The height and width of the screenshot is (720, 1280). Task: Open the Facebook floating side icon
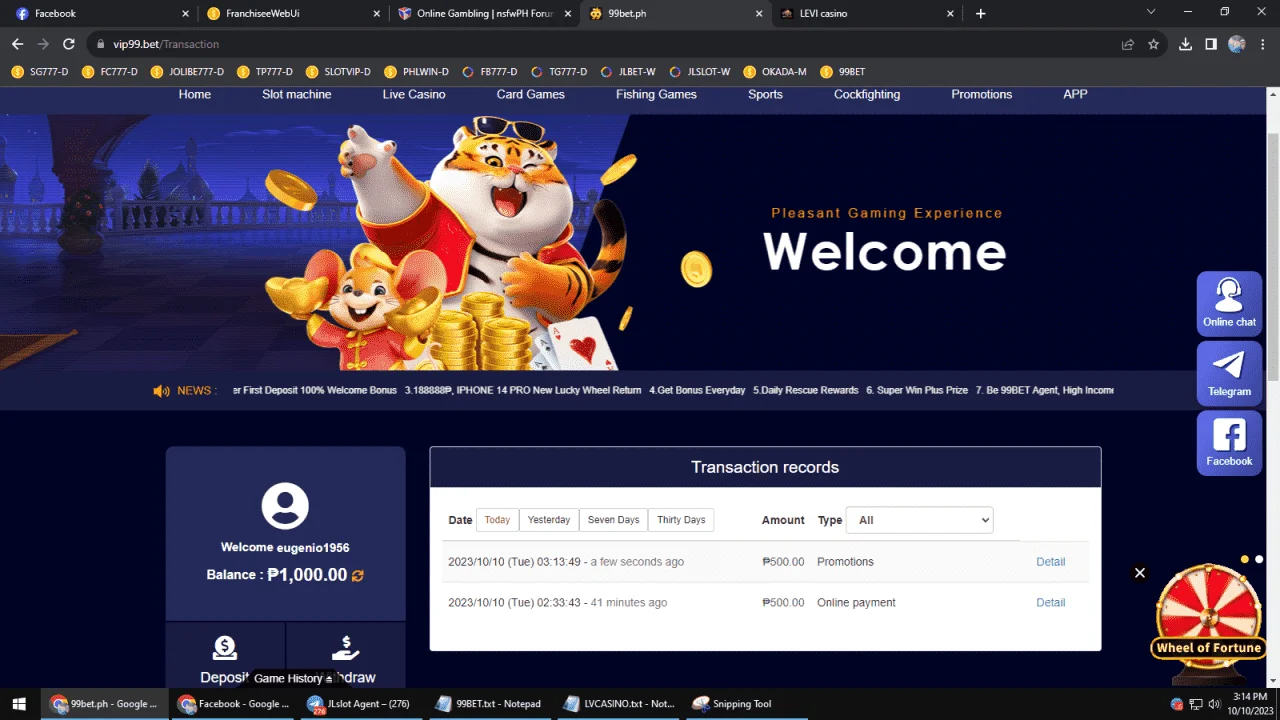coord(1229,443)
